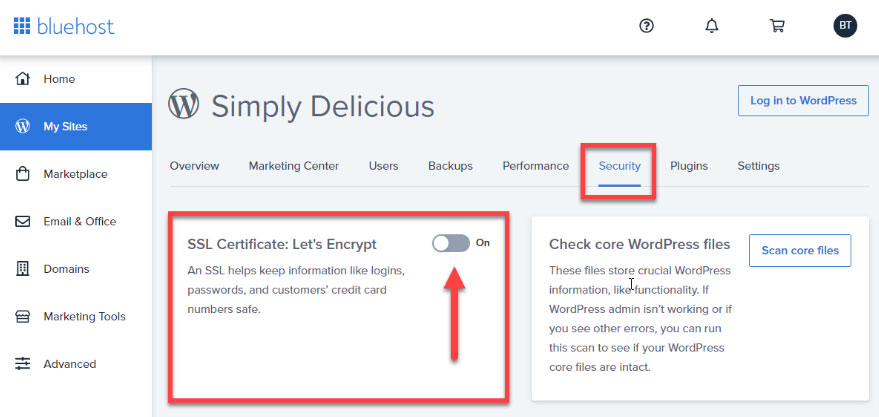Go to Home in the sidebar

(x=76, y=79)
